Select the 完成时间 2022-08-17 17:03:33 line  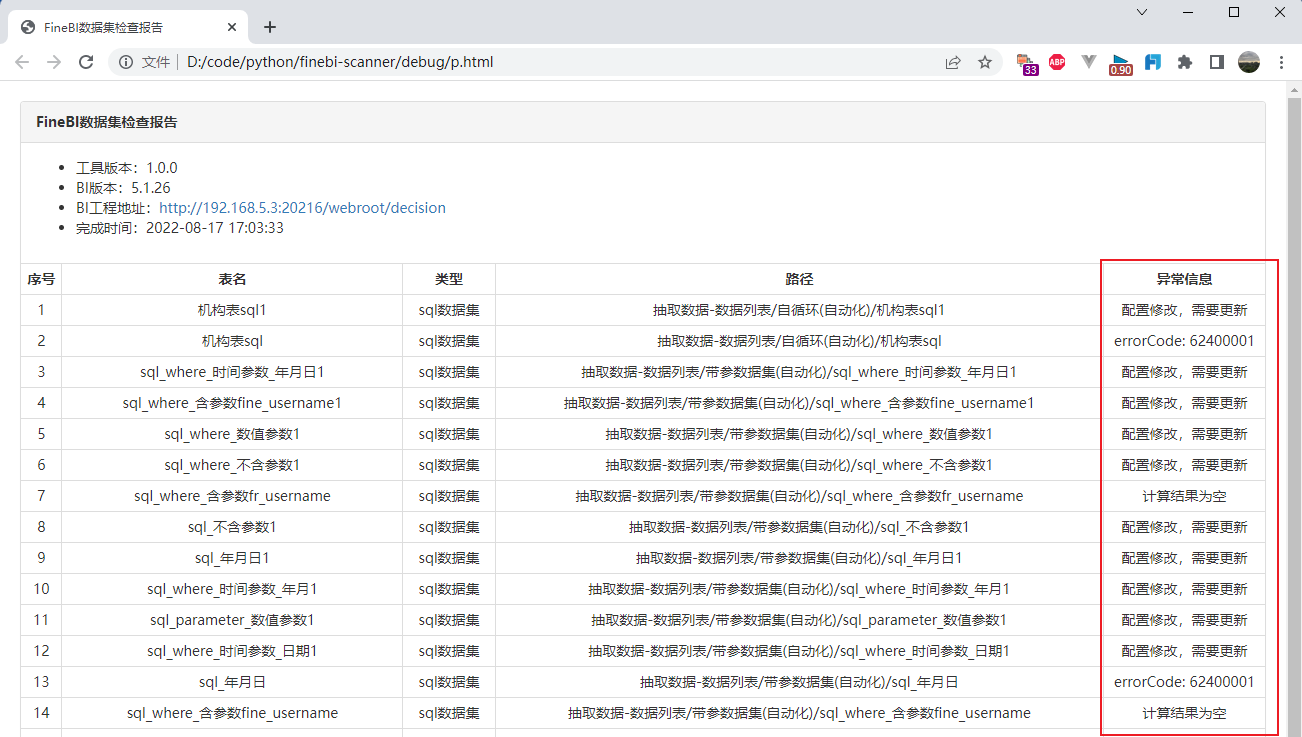[179, 228]
